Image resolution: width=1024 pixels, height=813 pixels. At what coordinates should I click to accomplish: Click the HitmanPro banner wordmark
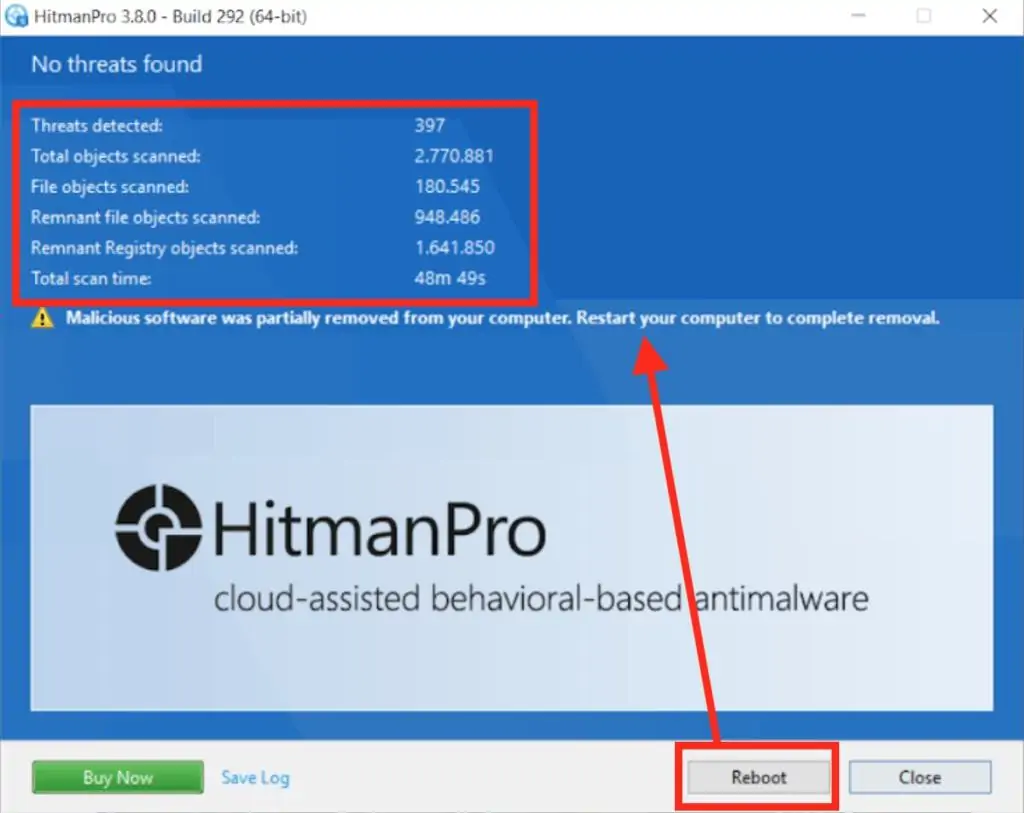tap(379, 530)
